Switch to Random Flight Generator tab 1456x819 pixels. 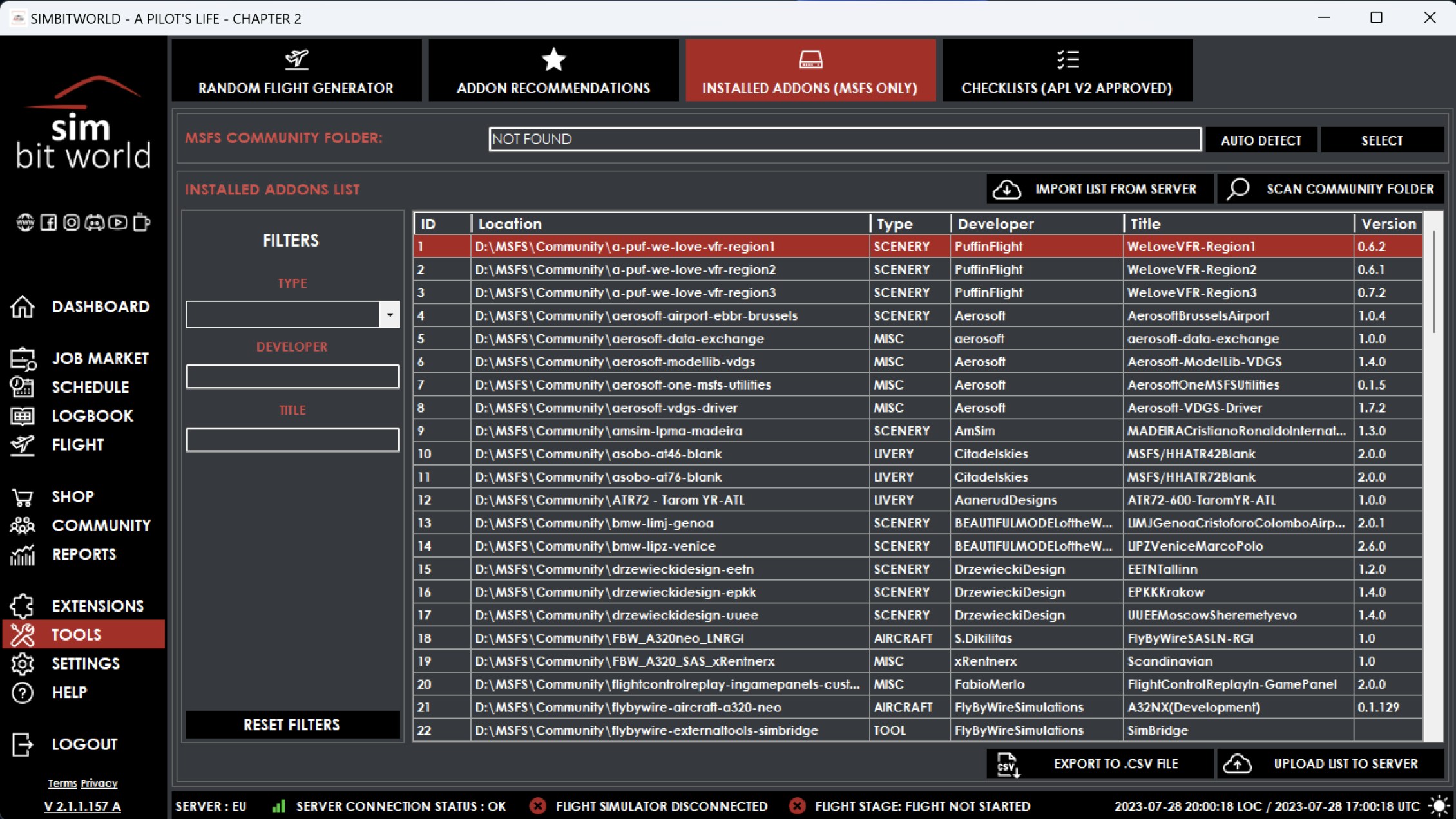tap(296, 70)
